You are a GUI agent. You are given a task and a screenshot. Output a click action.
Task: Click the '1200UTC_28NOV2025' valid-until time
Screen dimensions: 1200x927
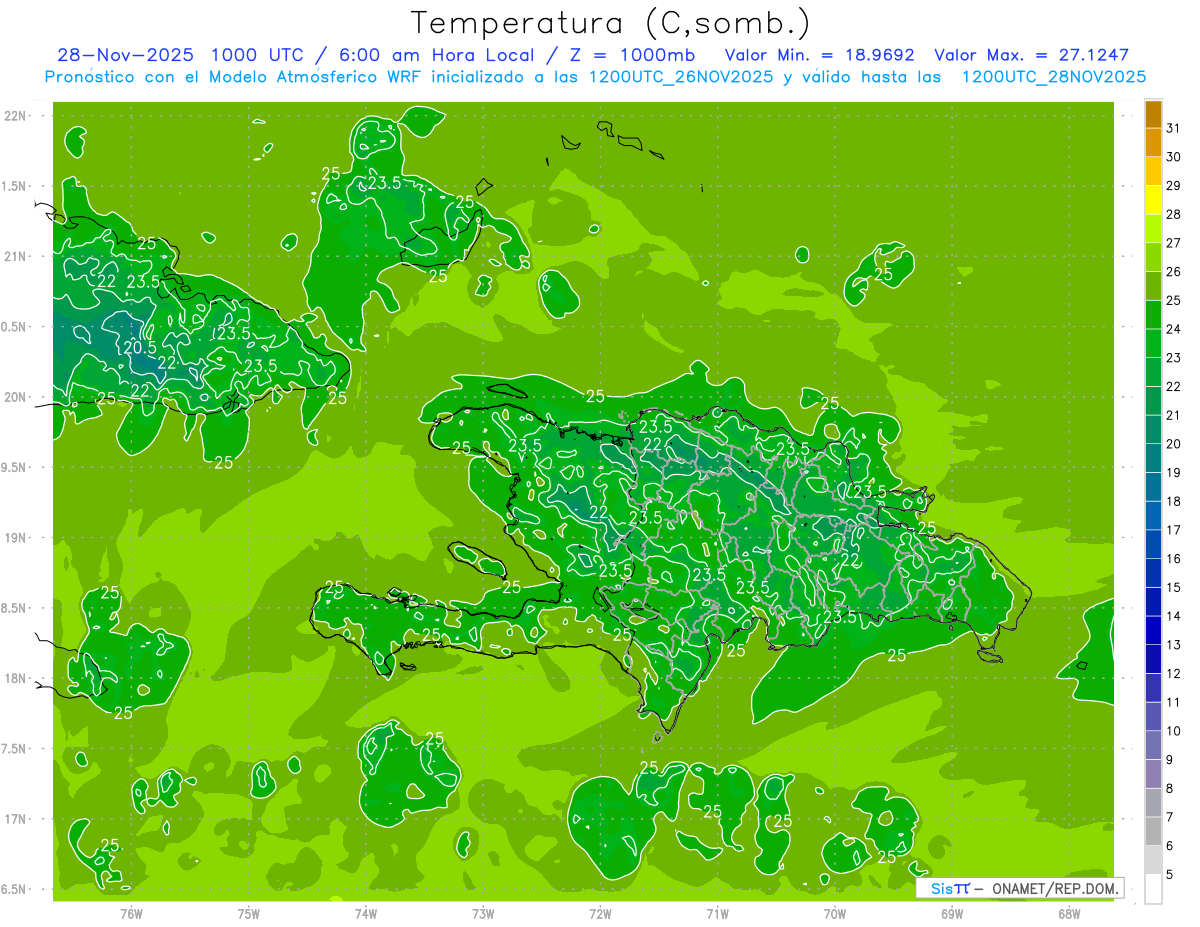click(x=1053, y=76)
